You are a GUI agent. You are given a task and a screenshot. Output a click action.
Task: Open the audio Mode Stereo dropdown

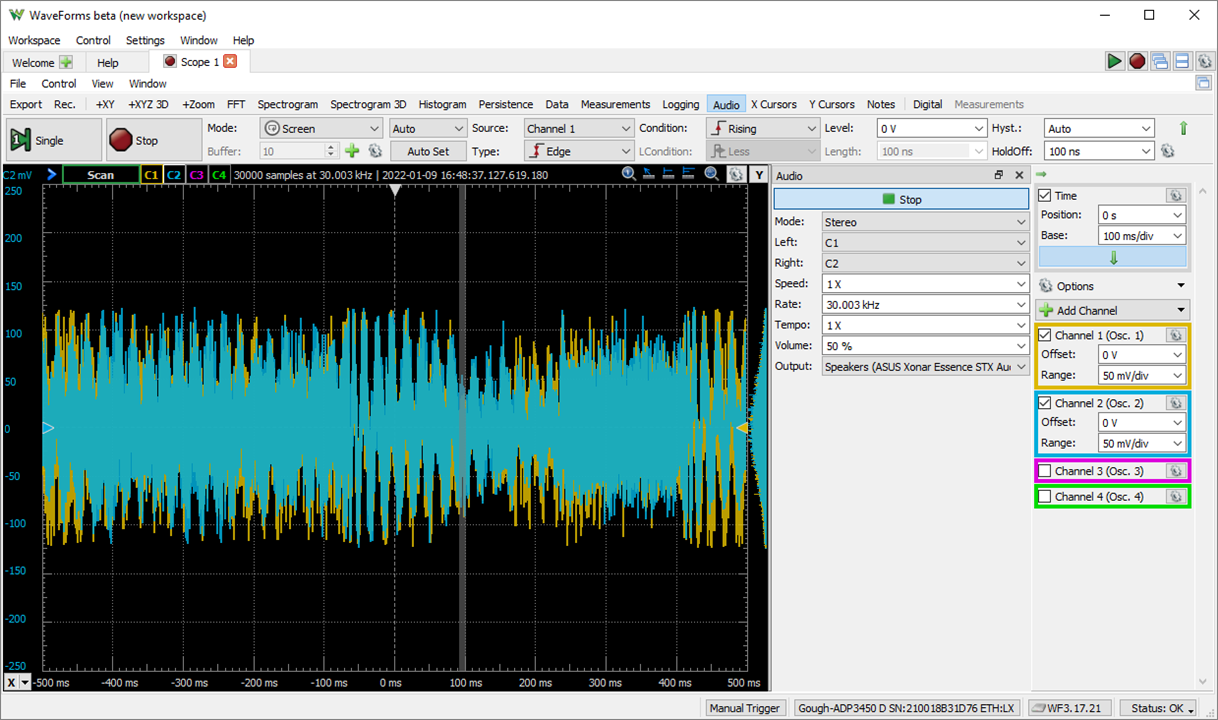point(924,222)
